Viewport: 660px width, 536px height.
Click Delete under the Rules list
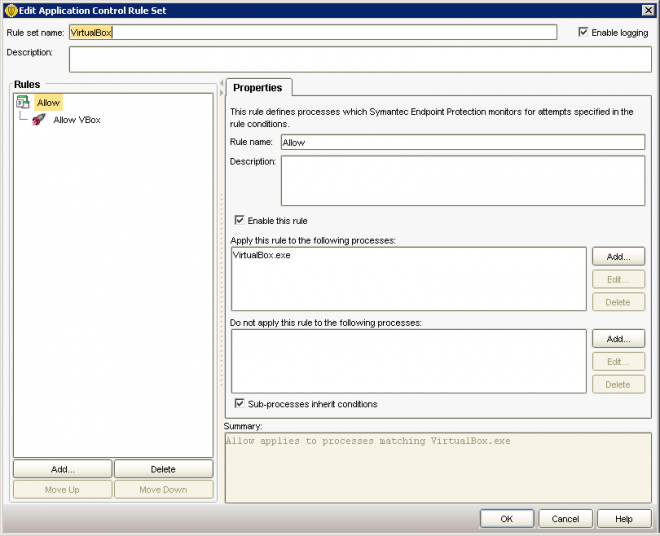point(163,469)
